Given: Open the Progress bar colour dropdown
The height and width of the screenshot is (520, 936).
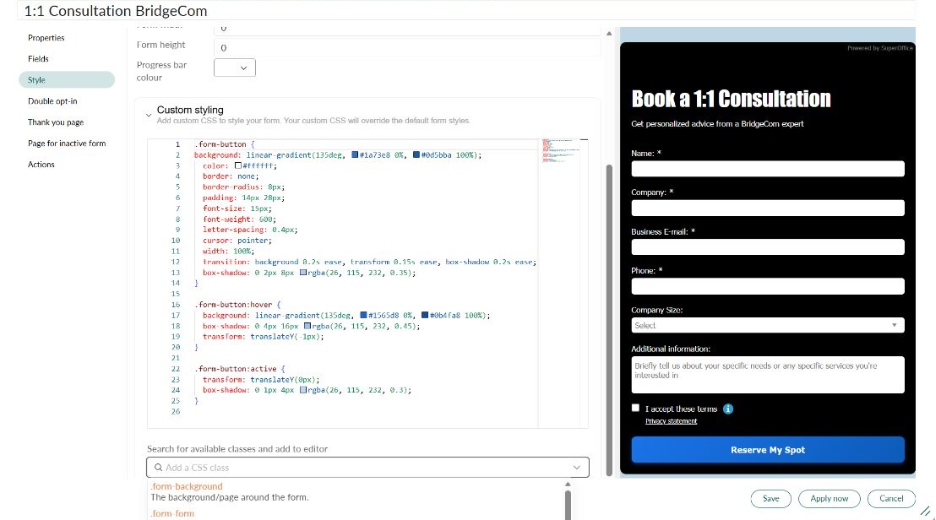Looking at the screenshot, I should (235, 68).
